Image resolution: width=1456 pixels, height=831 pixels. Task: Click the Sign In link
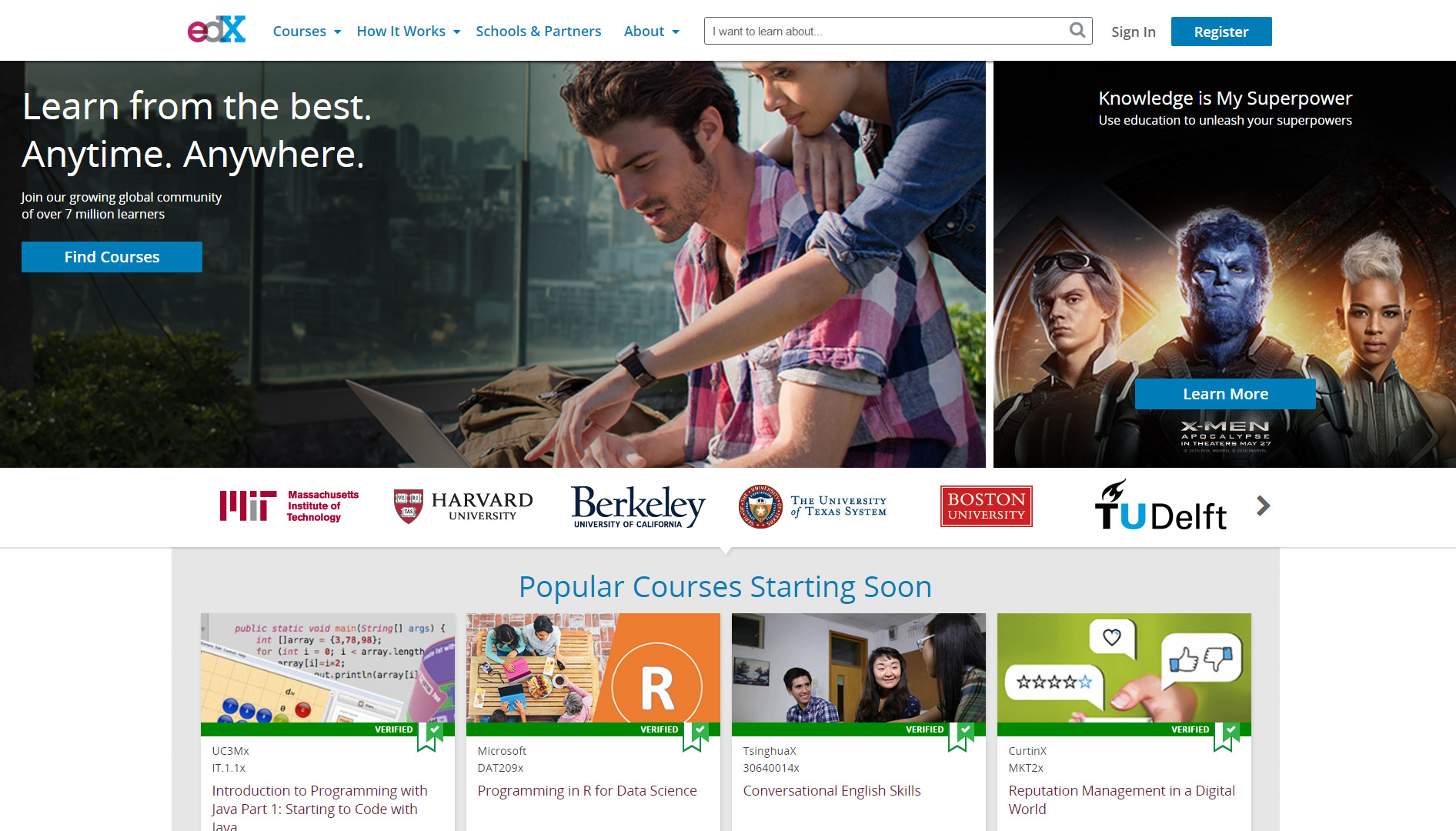(x=1133, y=32)
